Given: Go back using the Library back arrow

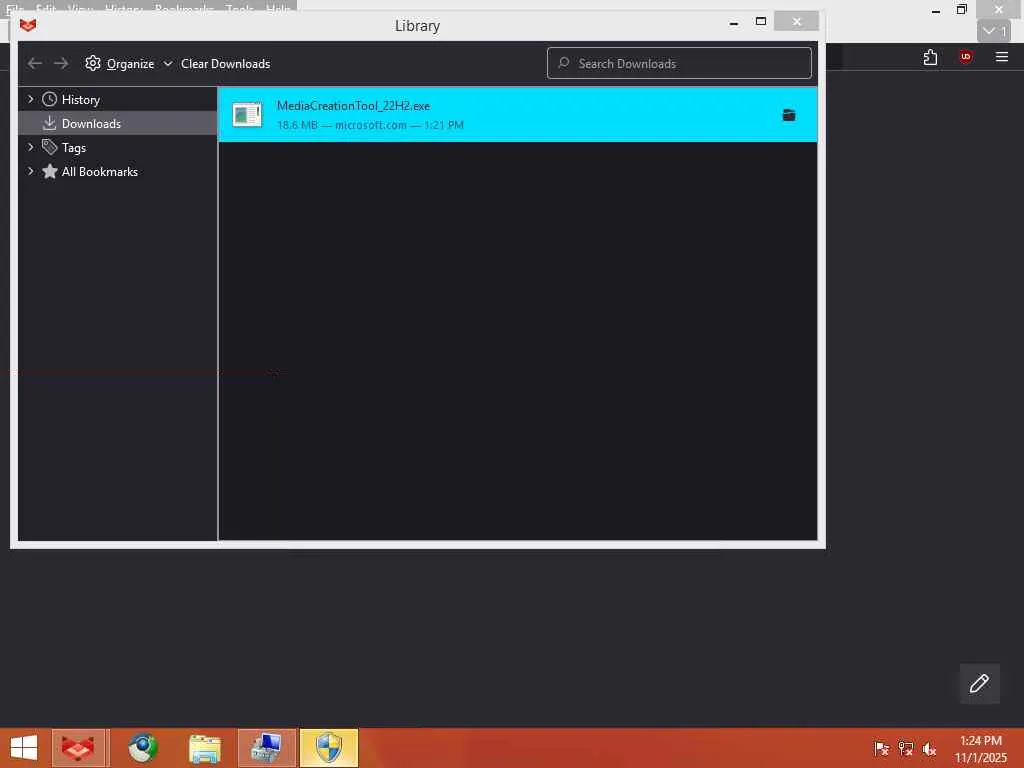Looking at the screenshot, I should [35, 63].
